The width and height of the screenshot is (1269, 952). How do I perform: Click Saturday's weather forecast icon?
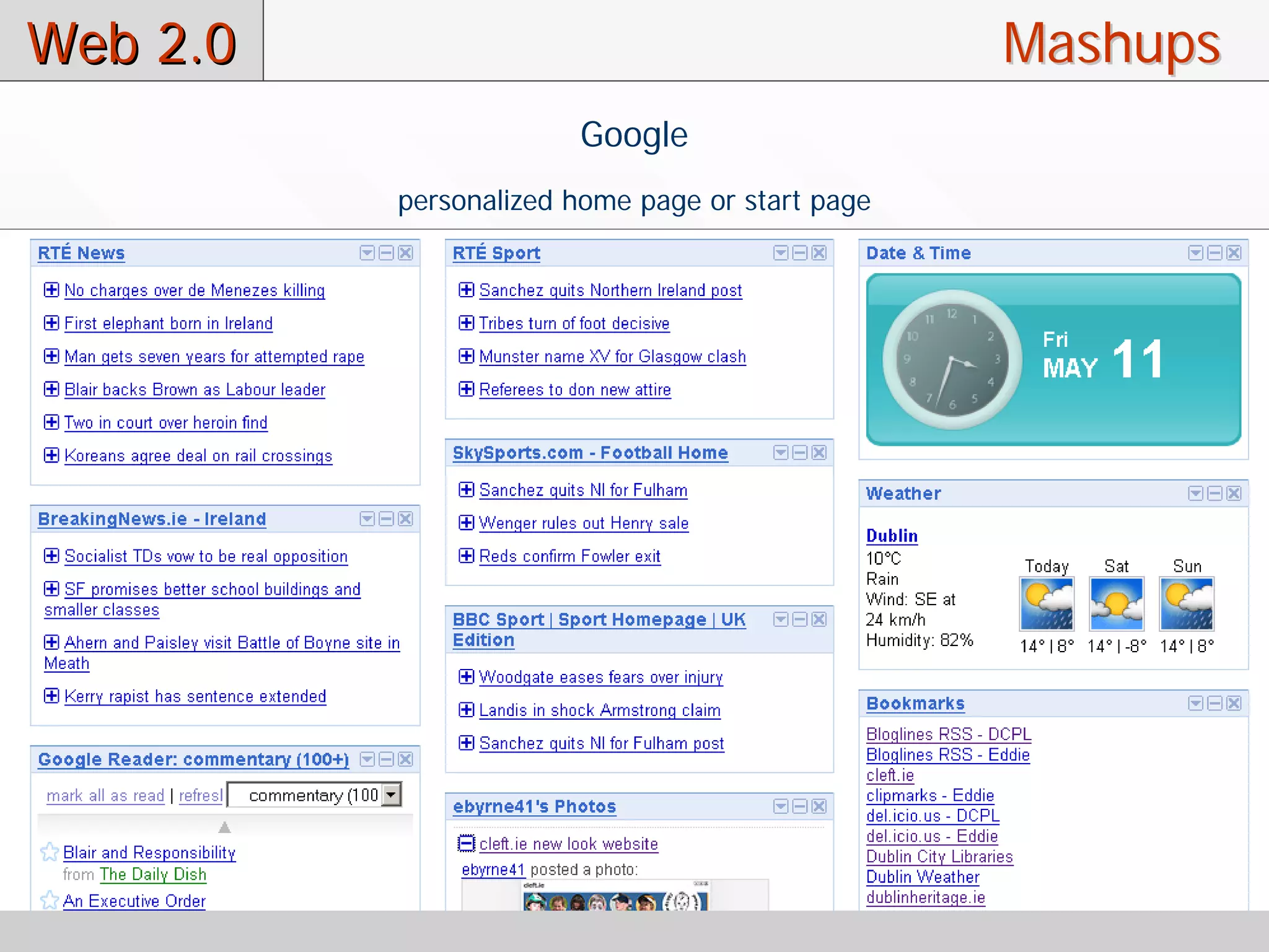[x=1116, y=604]
